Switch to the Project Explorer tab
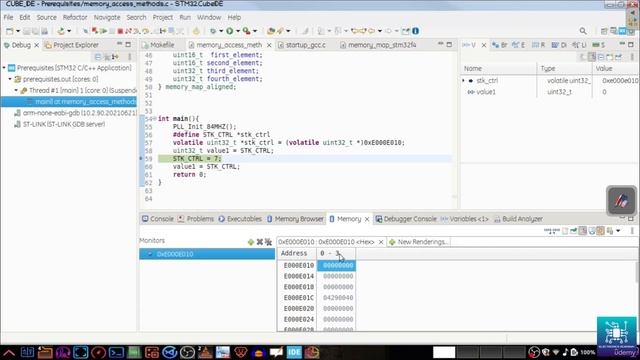This screenshot has width=640, height=360. point(72,45)
